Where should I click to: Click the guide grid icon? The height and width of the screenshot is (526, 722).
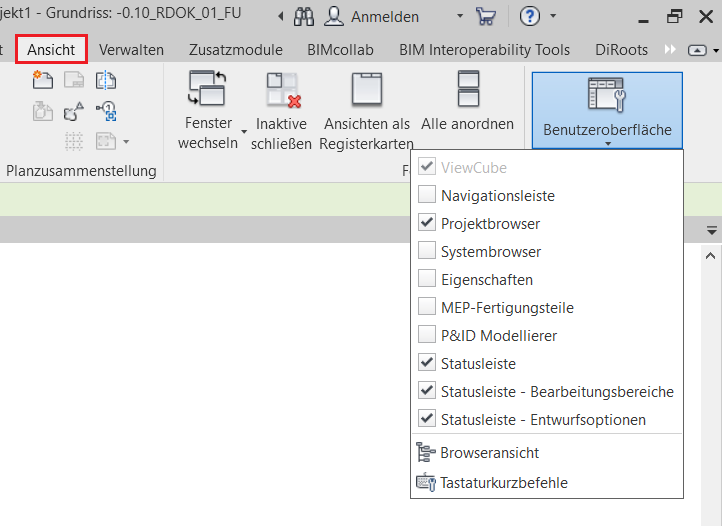(74, 141)
